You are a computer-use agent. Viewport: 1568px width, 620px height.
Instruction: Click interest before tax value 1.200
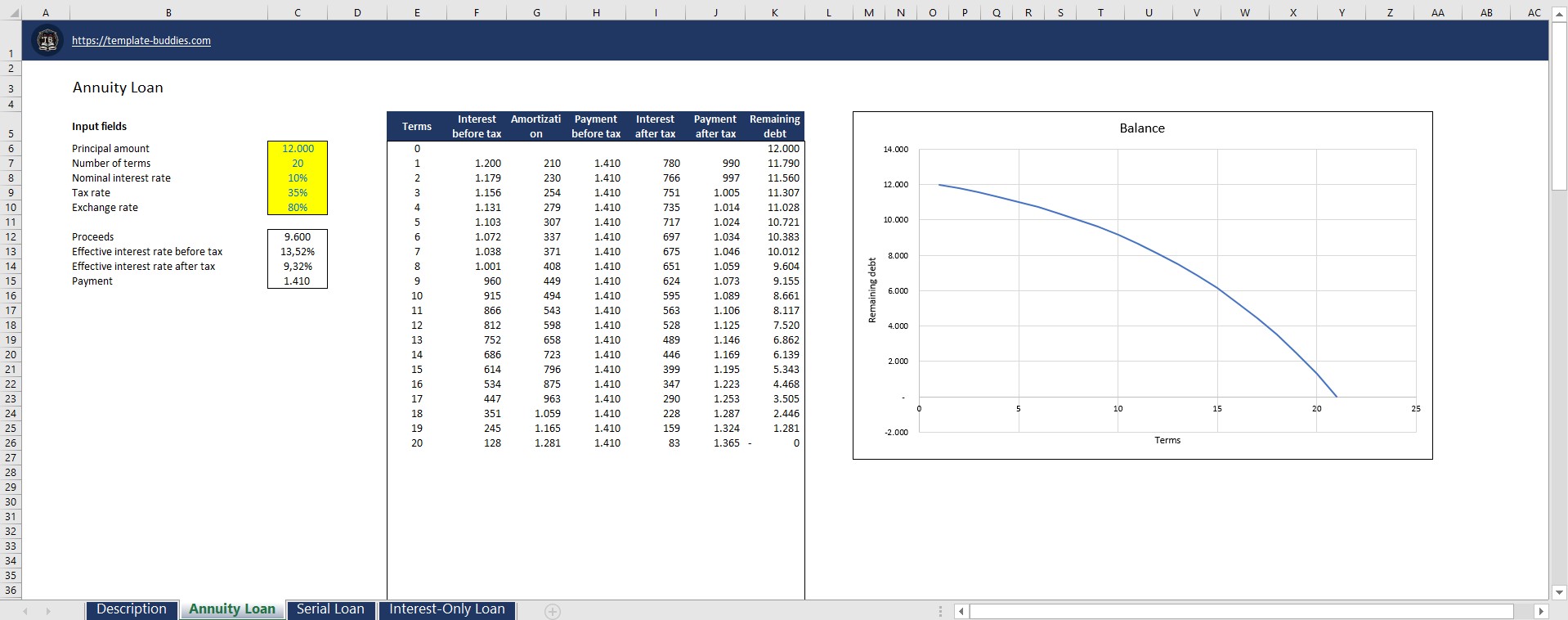[488, 164]
